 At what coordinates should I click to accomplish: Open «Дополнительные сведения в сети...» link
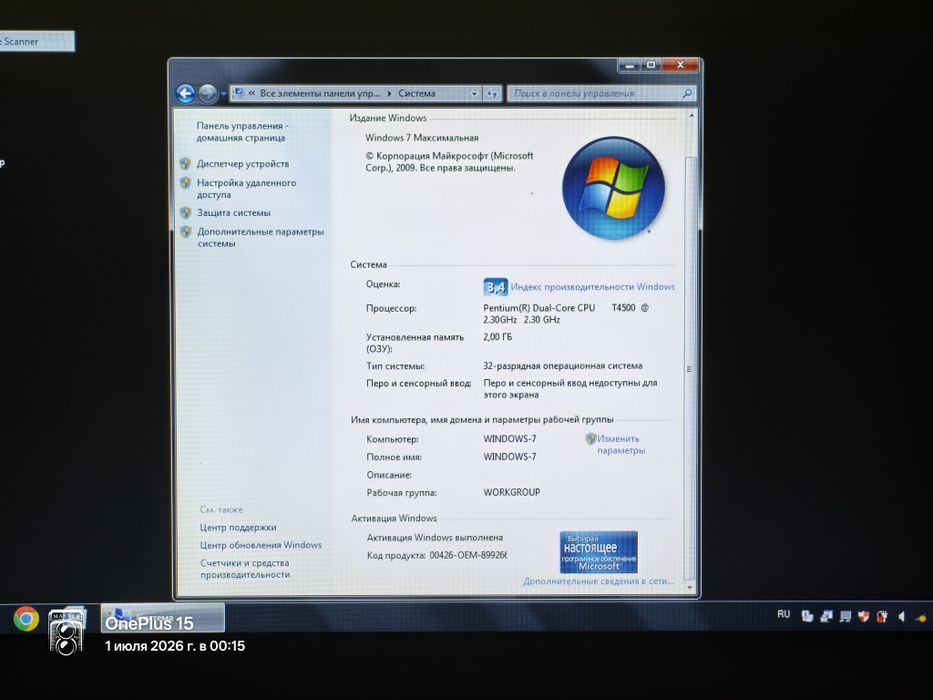(x=599, y=581)
